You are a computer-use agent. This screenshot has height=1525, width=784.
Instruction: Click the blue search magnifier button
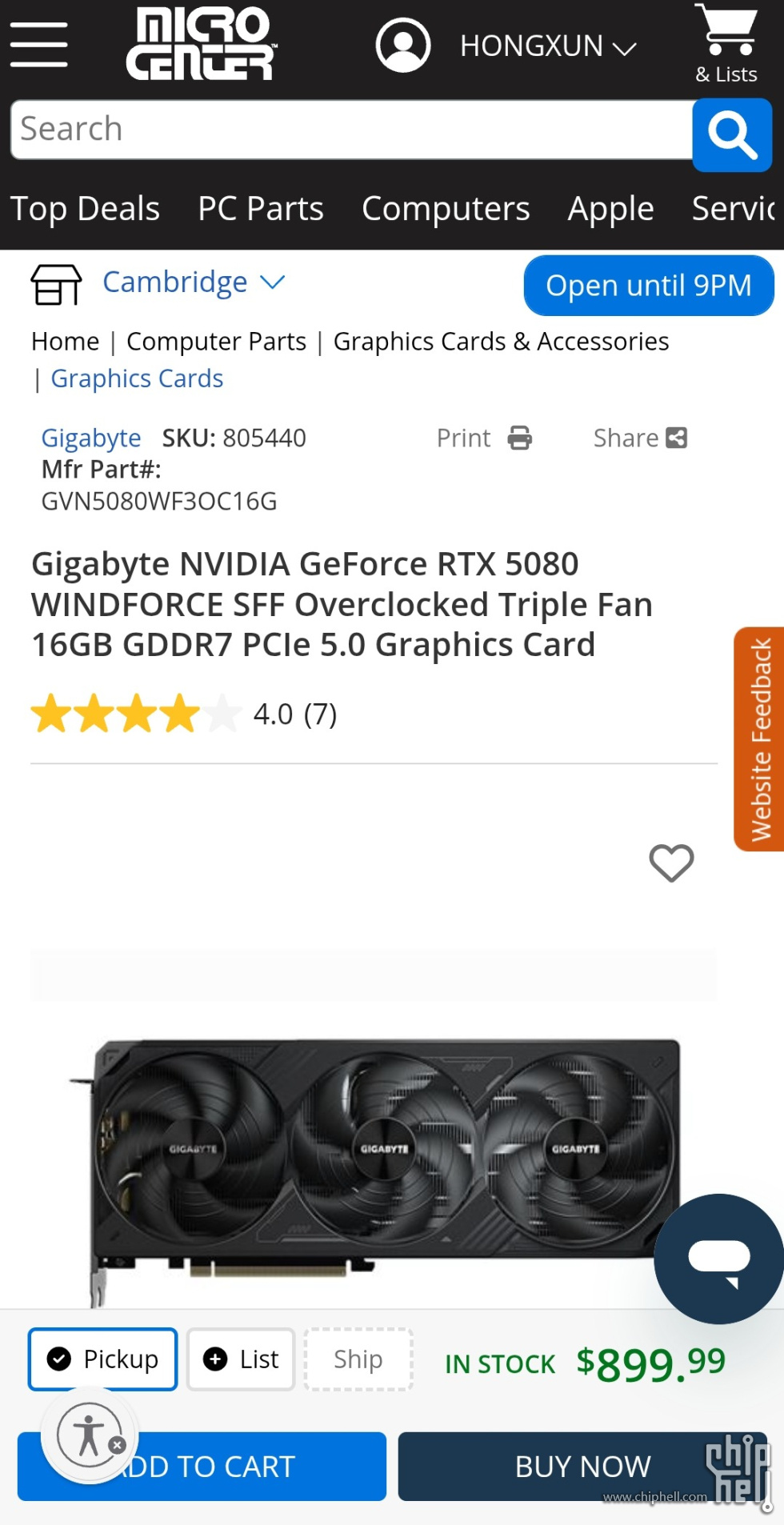point(732,135)
